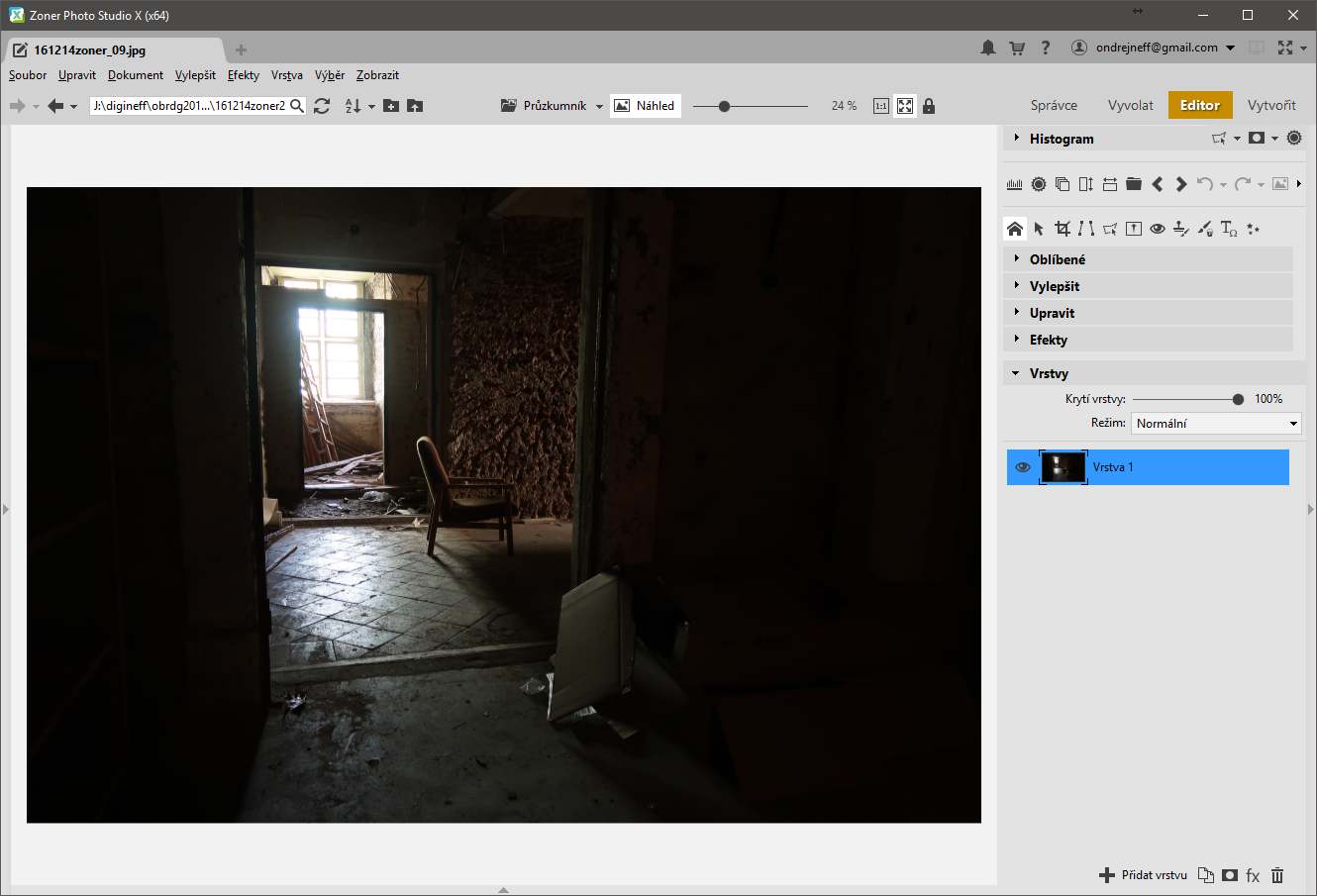Image resolution: width=1317 pixels, height=896 pixels.
Task: Open the Průzkumník dropdown arrow
Action: pos(599,107)
